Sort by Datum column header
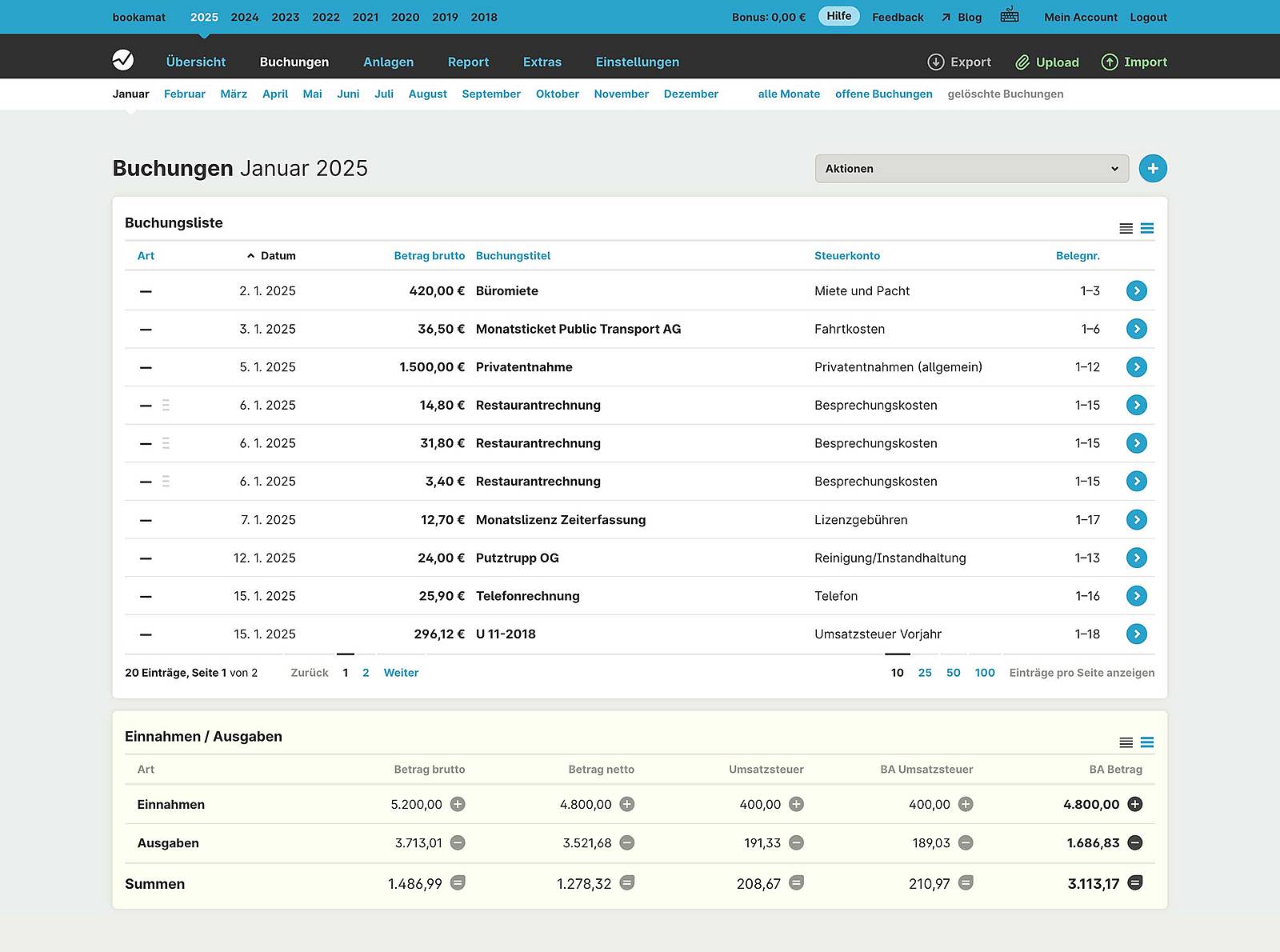Screen dimensions: 1280x952 (278, 256)
